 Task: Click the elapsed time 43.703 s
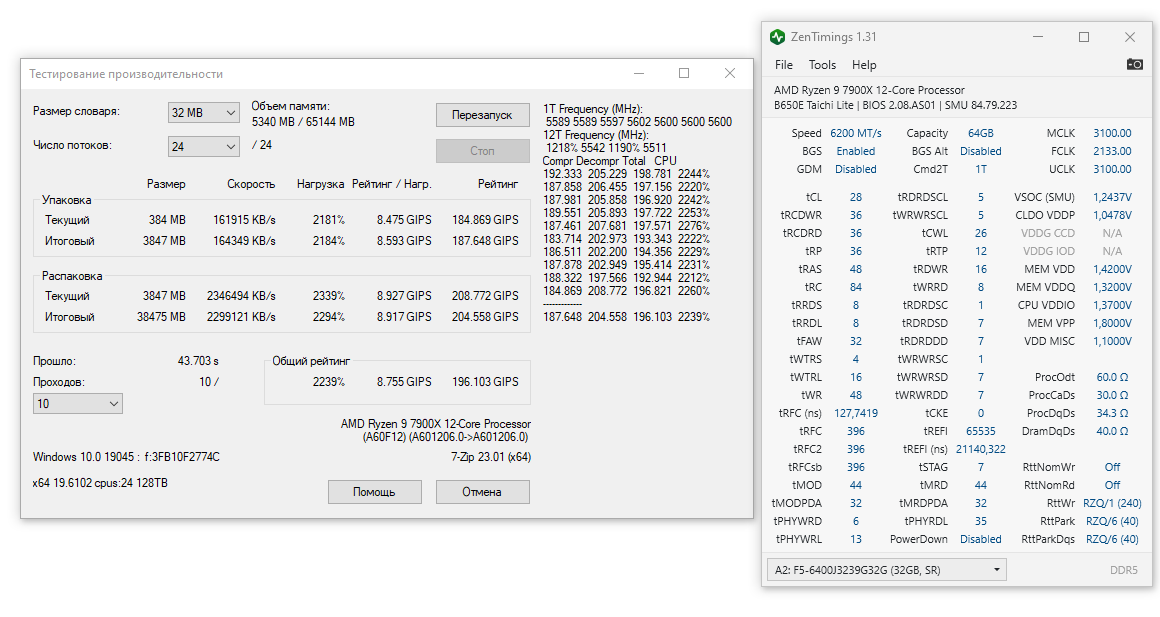[x=198, y=361]
